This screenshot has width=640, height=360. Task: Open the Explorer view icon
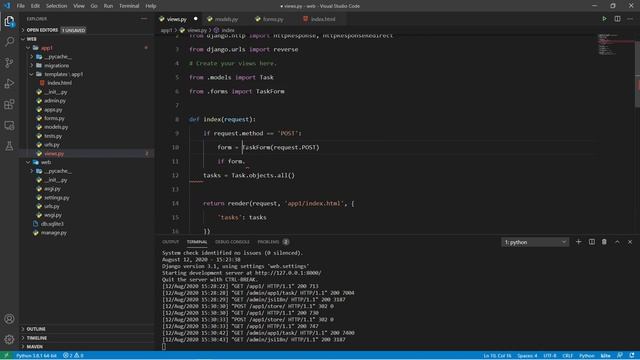point(9,21)
